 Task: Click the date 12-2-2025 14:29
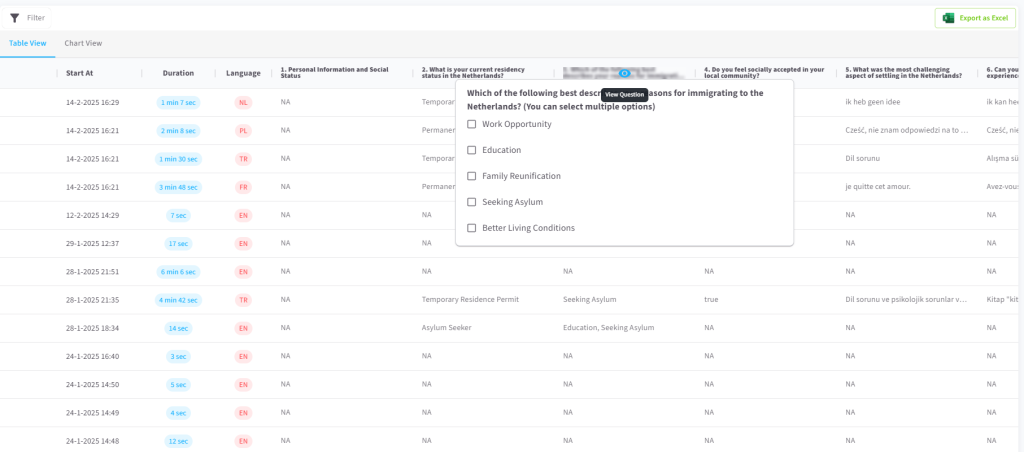[x=93, y=215]
